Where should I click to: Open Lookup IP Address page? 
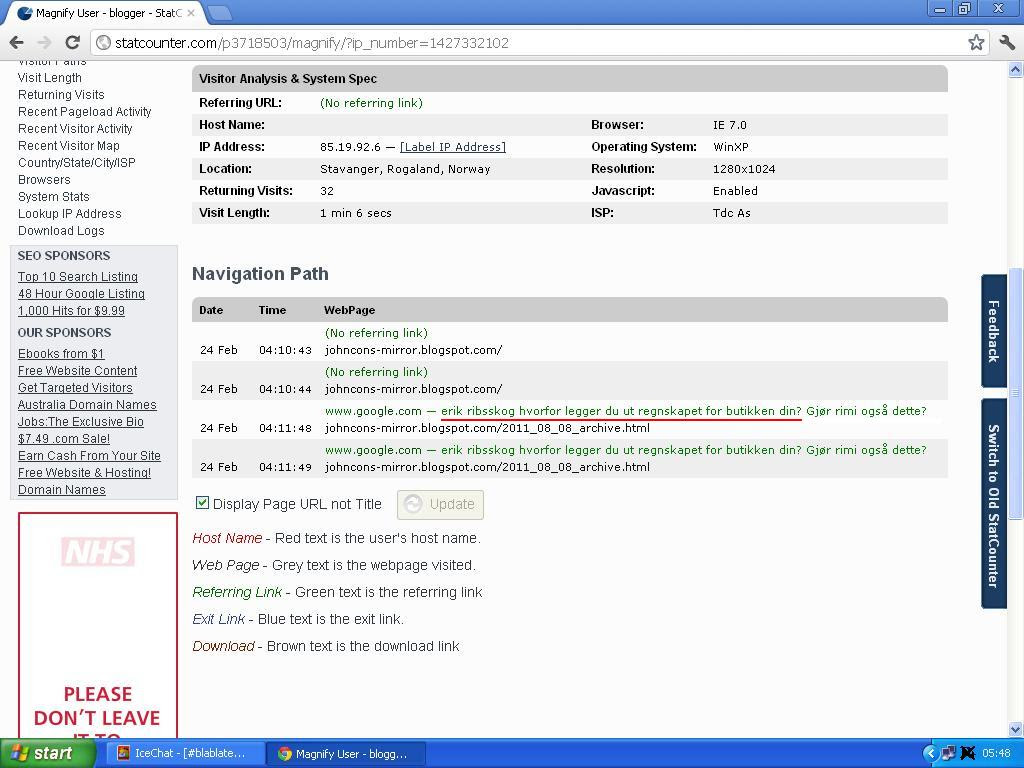coord(70,214)
